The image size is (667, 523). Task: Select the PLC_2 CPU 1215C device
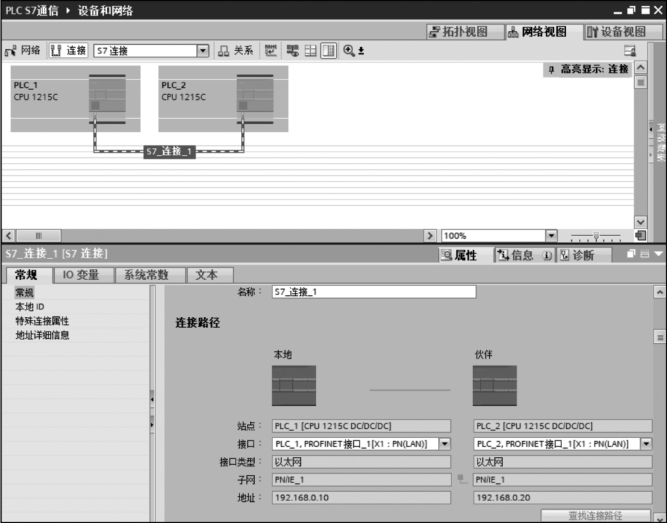click(223, 98)
